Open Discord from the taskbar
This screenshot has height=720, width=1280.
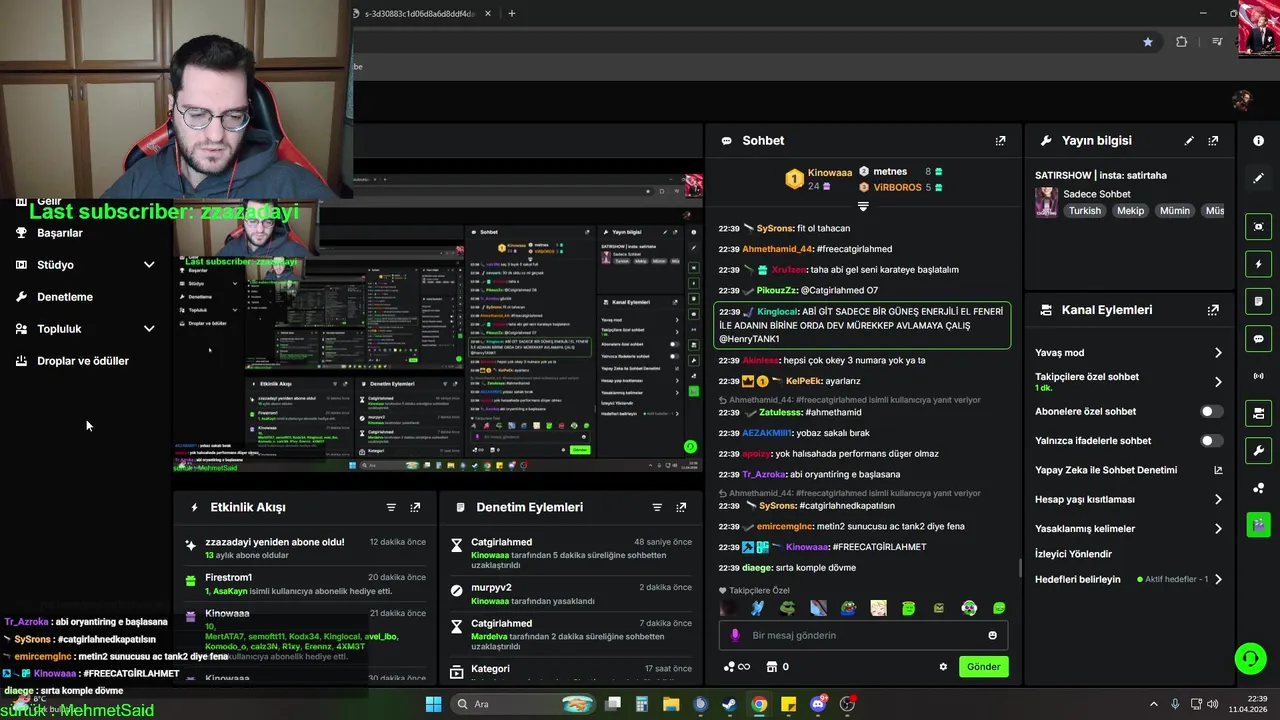[x=818, y=704]
